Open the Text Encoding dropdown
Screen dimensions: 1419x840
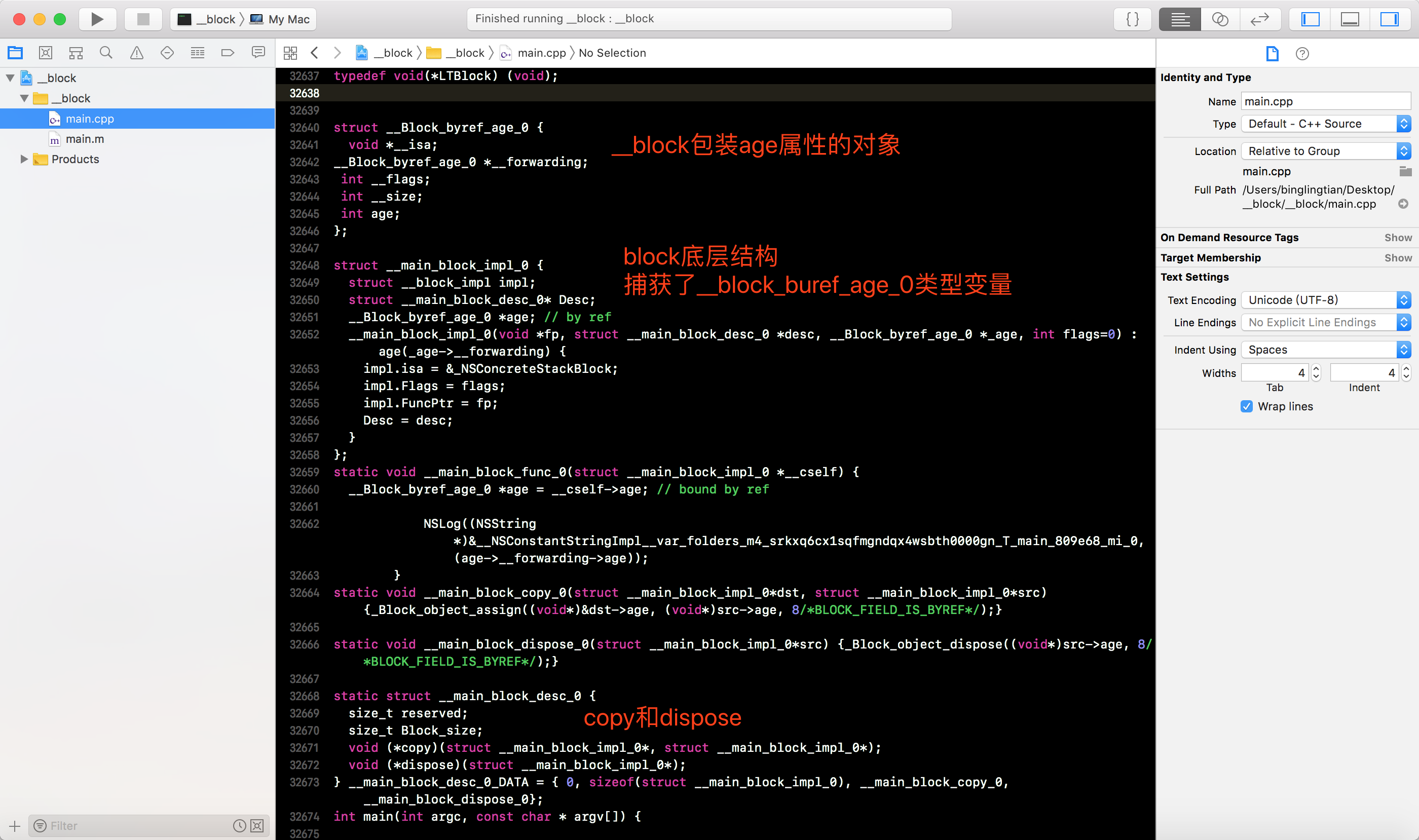[1326, 300]
